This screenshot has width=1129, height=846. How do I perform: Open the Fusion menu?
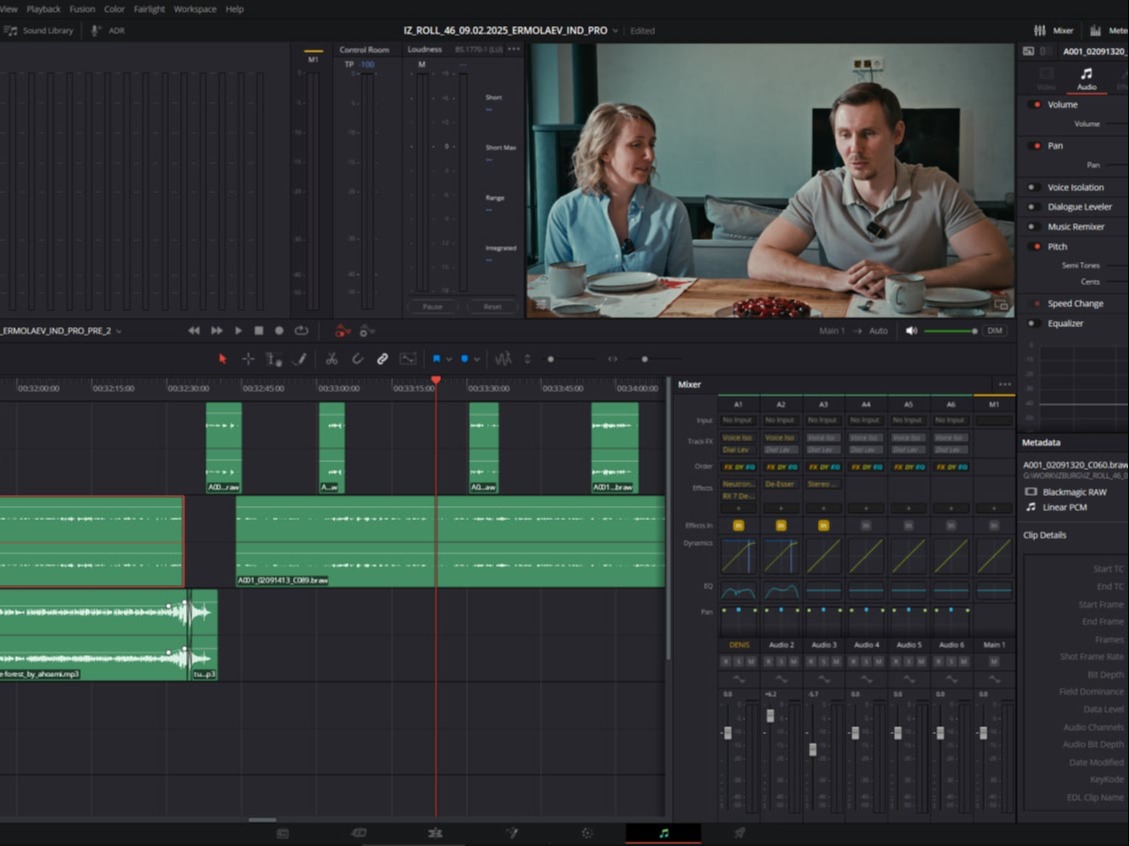point(82,9)
